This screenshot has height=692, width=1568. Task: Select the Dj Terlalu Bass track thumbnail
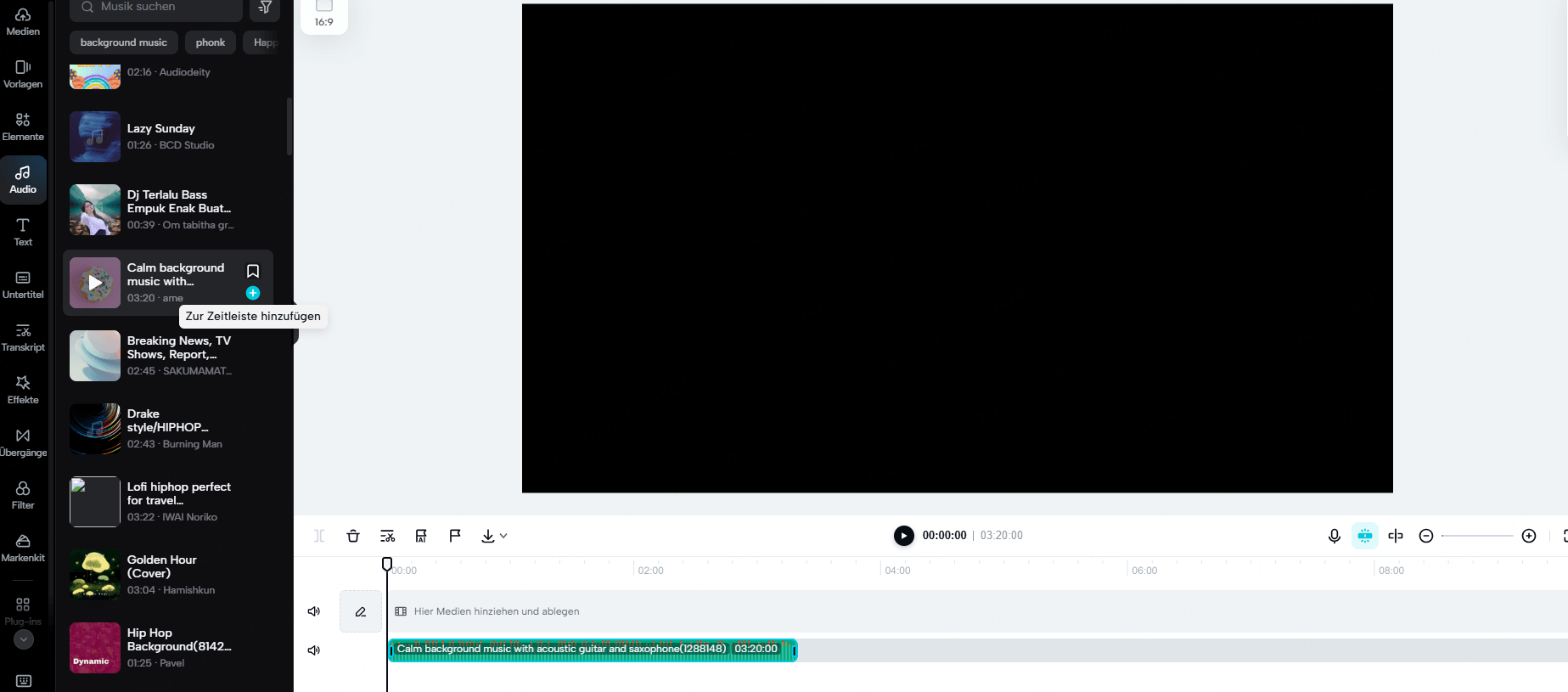(x=95, y=210)
